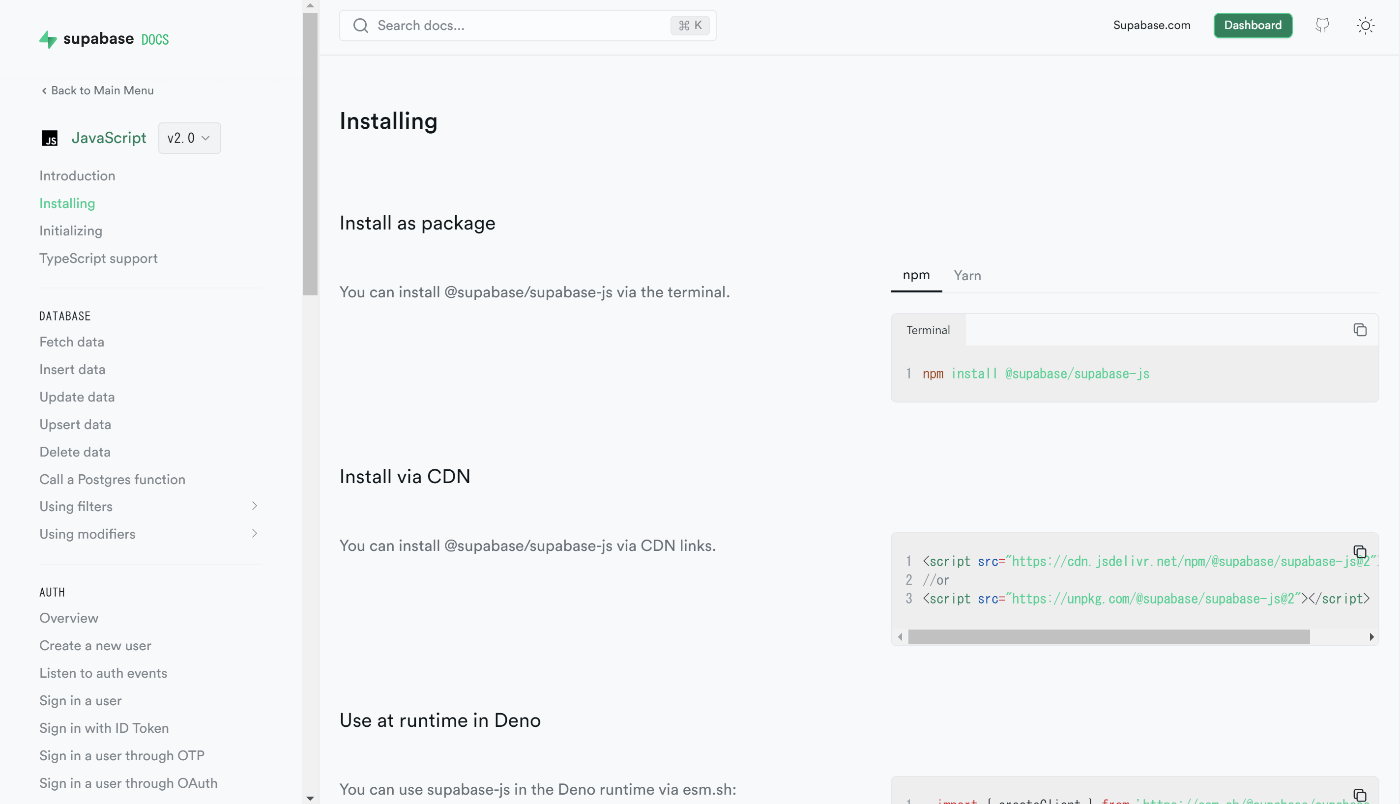The image size is (1400, 804).
Task: Open the Insert data page
Action: pyautogui.click(x=72, y=370)
